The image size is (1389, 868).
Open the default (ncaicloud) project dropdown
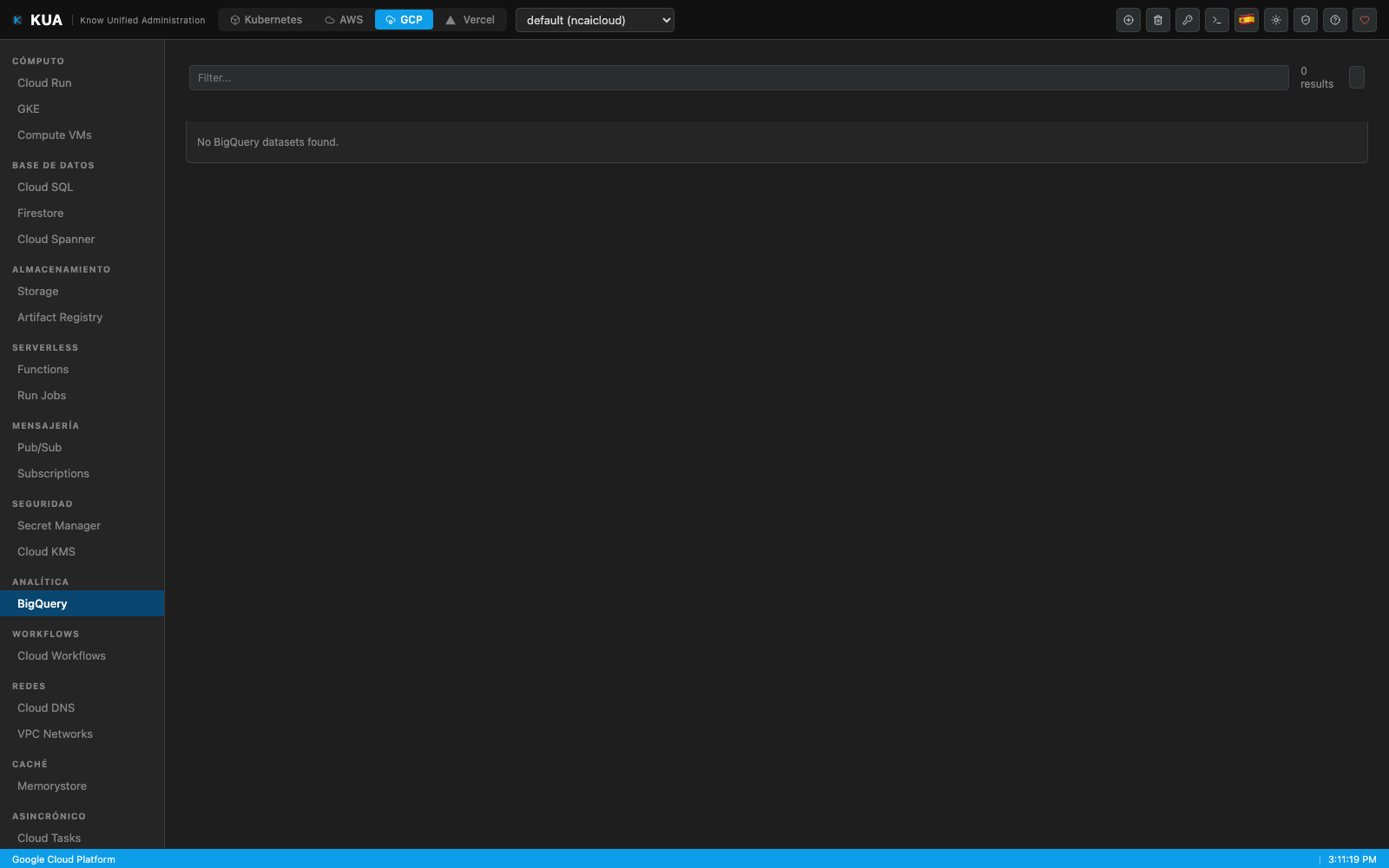tap(595, 20)
